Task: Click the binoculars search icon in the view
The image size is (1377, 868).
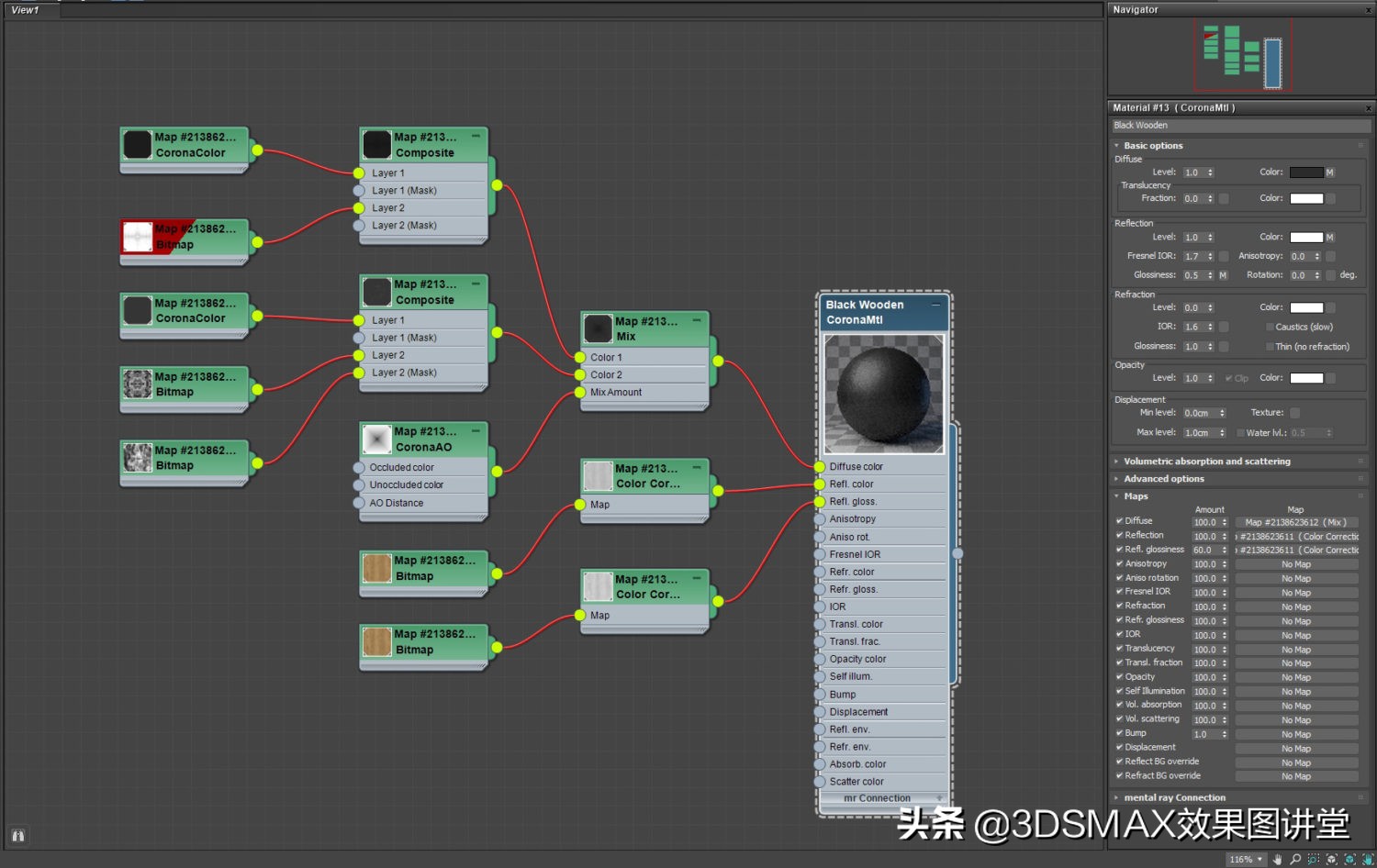Action: 17,836
